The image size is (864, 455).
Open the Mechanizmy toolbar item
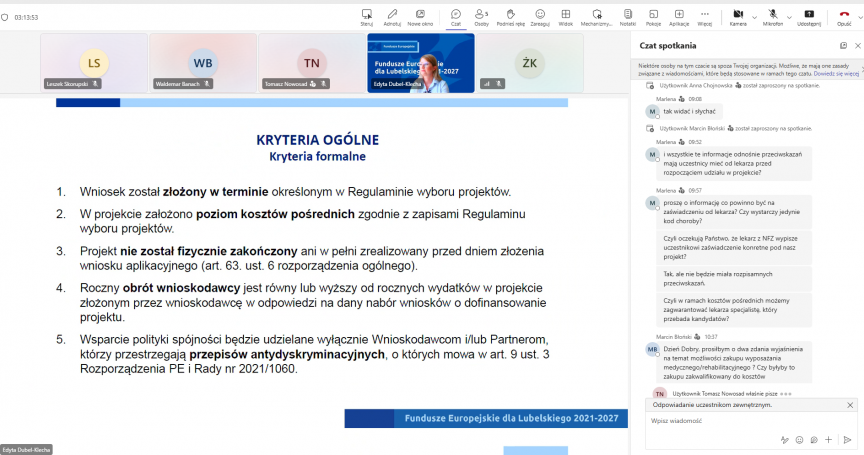(597, 17)
